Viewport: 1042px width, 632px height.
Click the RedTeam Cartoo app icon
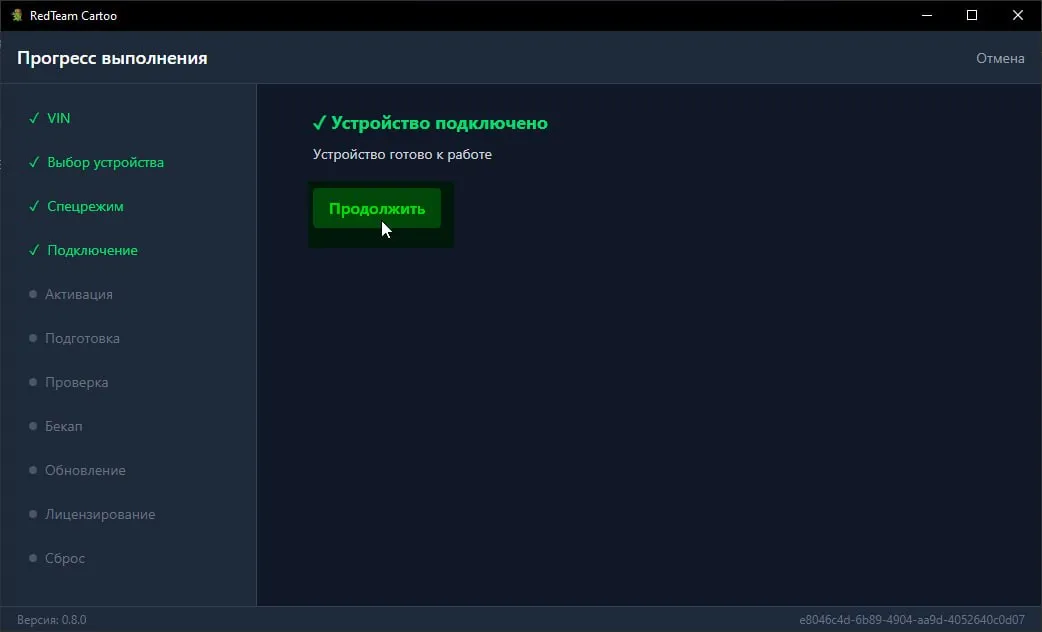click(x=17, y=15)
